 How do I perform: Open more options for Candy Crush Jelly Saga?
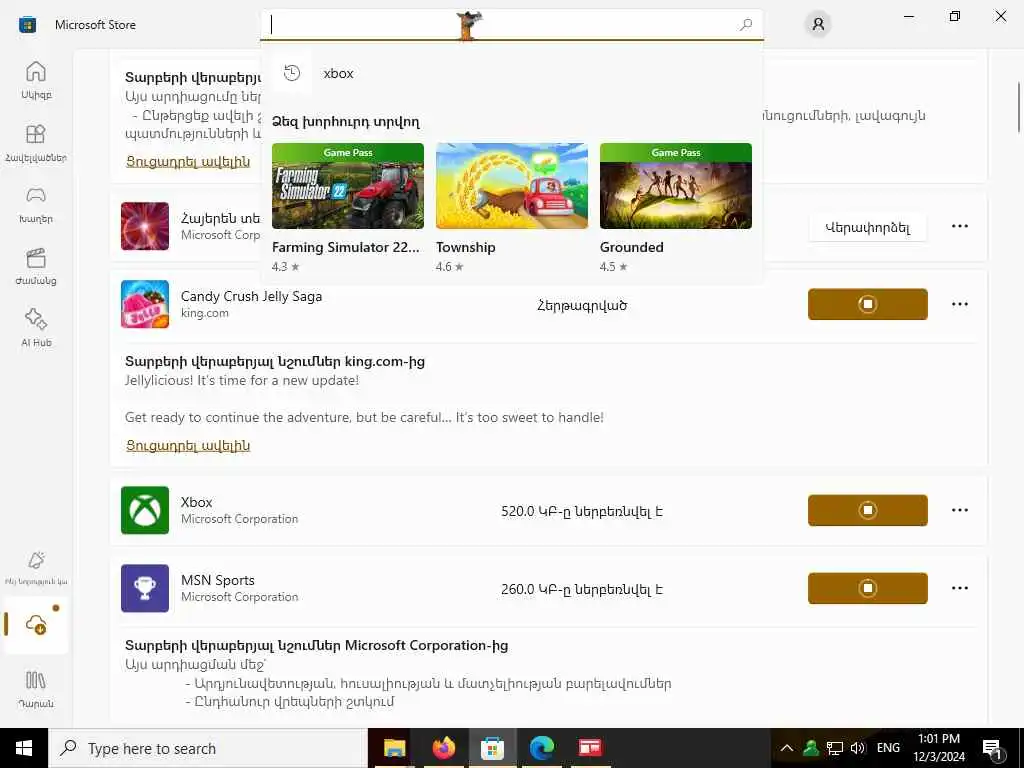click(959, 304)
